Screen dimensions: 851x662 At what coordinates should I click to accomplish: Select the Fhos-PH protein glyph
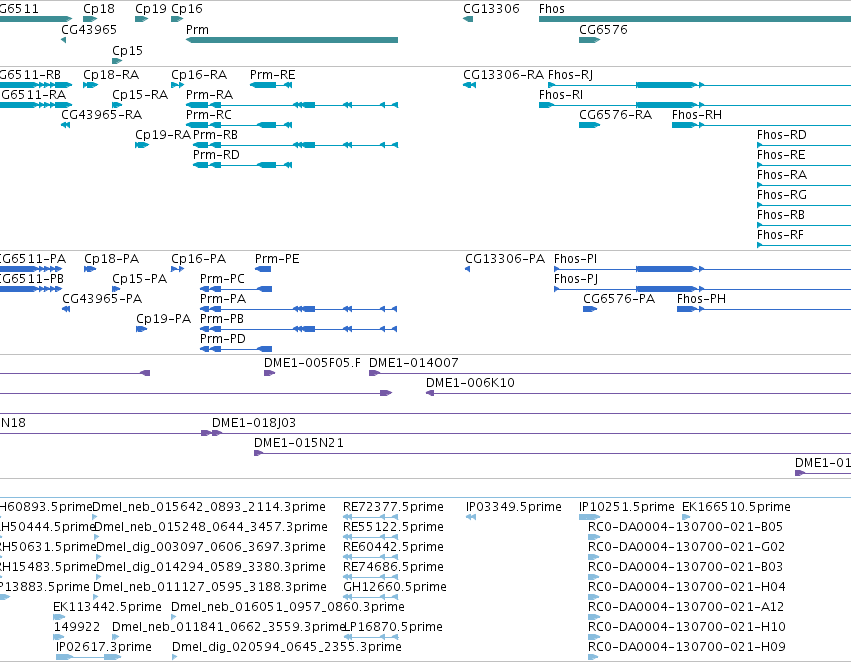pyautogui.click(x=764, y=309)
